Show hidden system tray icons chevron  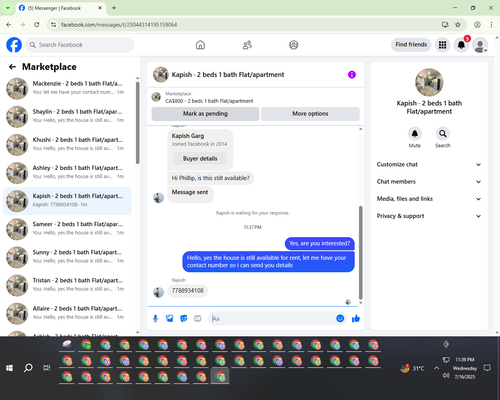click(x=436, y=368)
